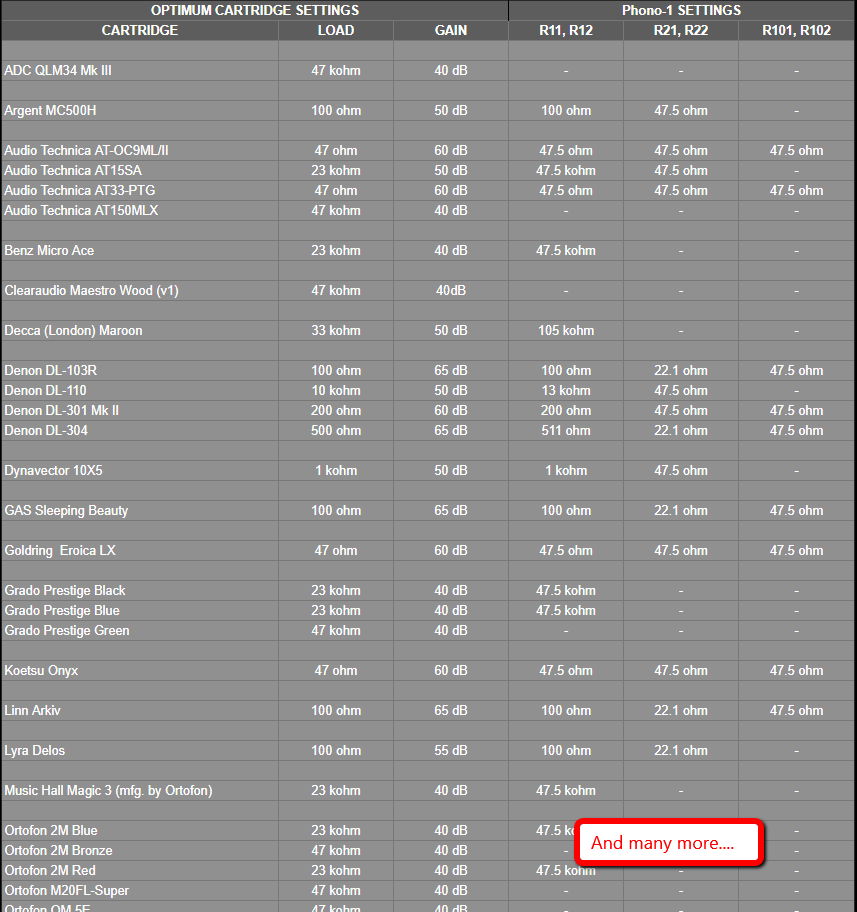
Task: Click the 22.1 ohm cell in Denon DL-103R row
Action: point(681,370)
